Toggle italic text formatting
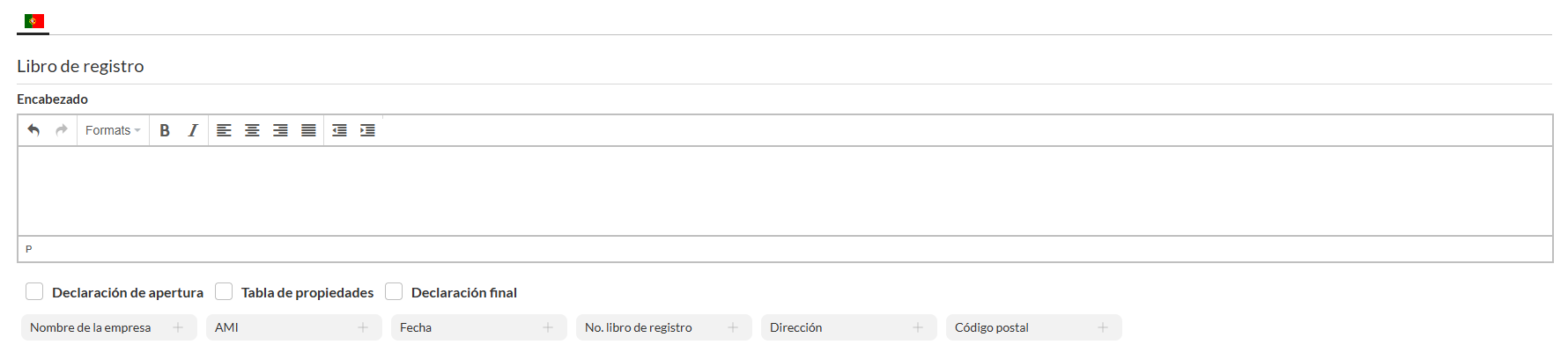Image resolution: width=1568 pixels, height=352 pixels. pyautogui.click(x=193, y=130)
